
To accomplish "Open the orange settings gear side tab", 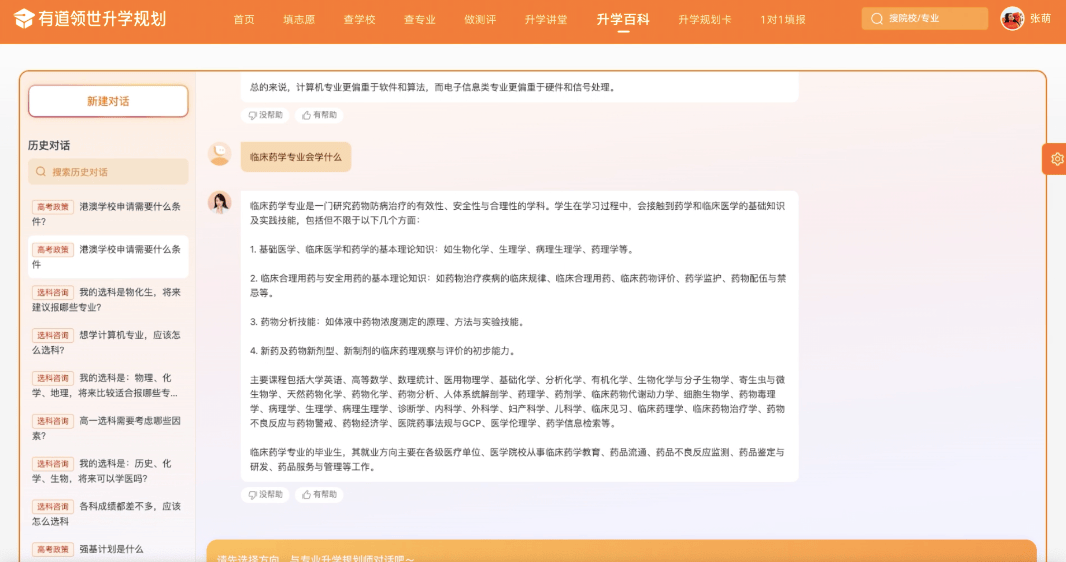I will point(1056,159).
